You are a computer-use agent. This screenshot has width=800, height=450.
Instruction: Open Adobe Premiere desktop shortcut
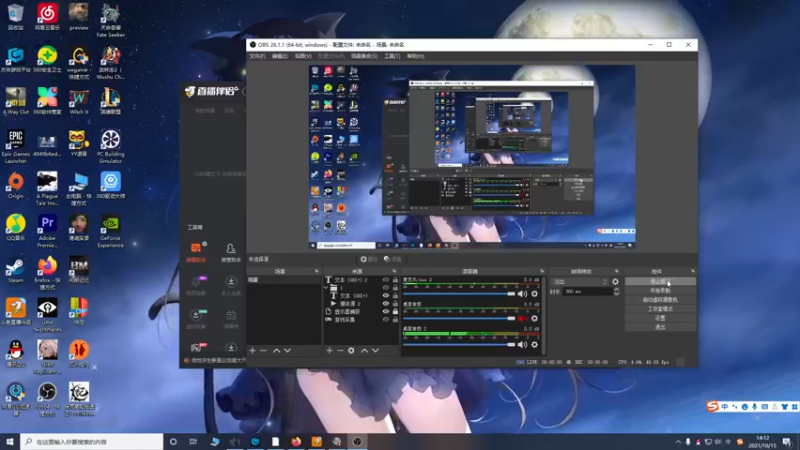(47, 231)
